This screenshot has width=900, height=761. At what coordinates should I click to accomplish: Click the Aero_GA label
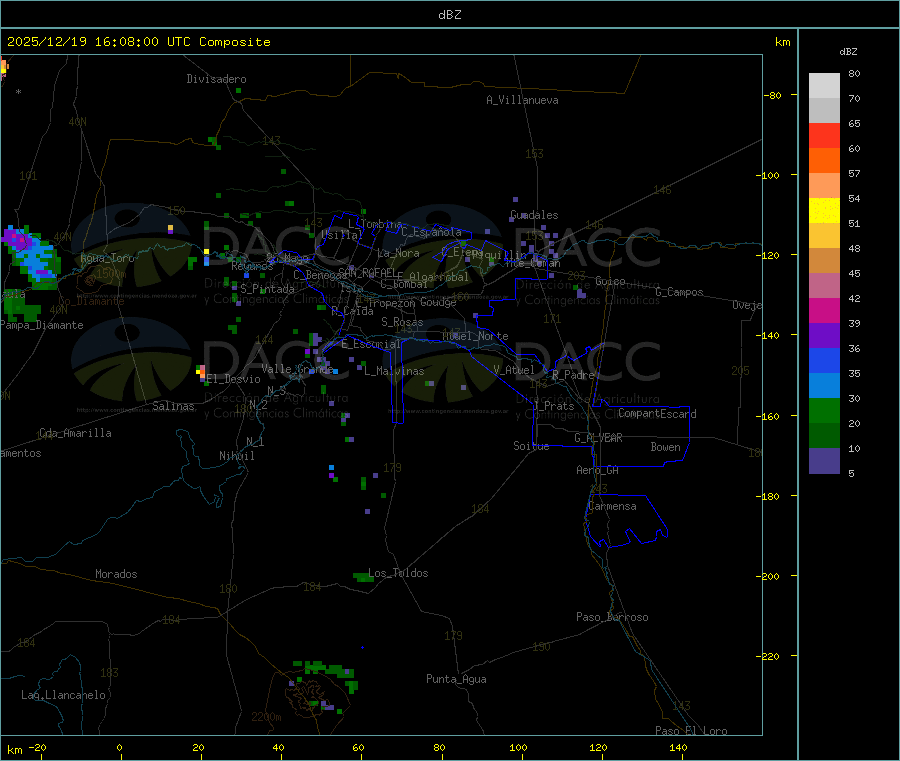(598, 471)
